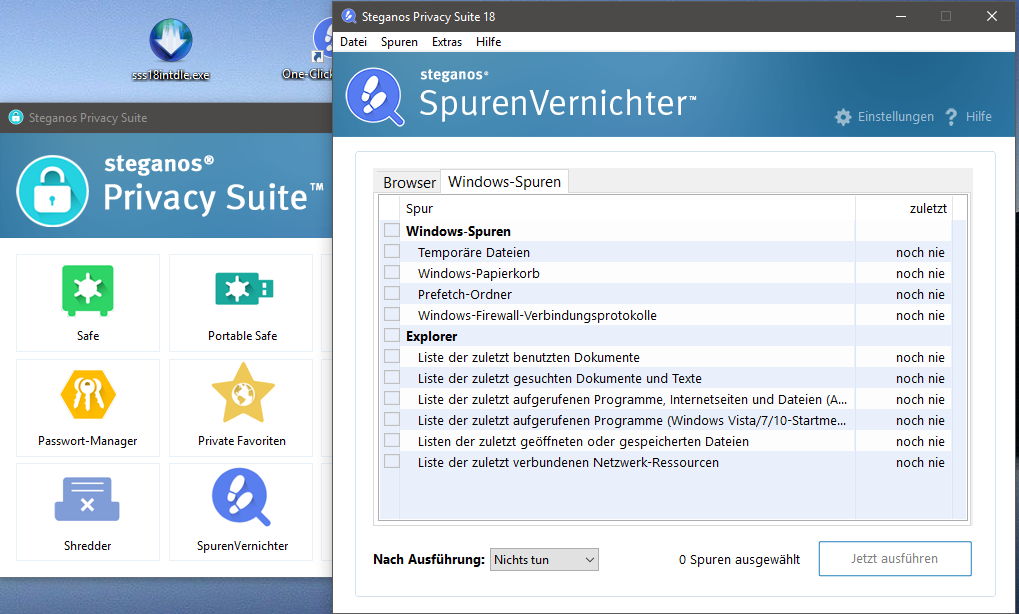Select Liste der zuletzt verbundenen Netzwerk-Ressourcen text
The width and height of the screenshot is (1019, 614).
coord(569,463)
